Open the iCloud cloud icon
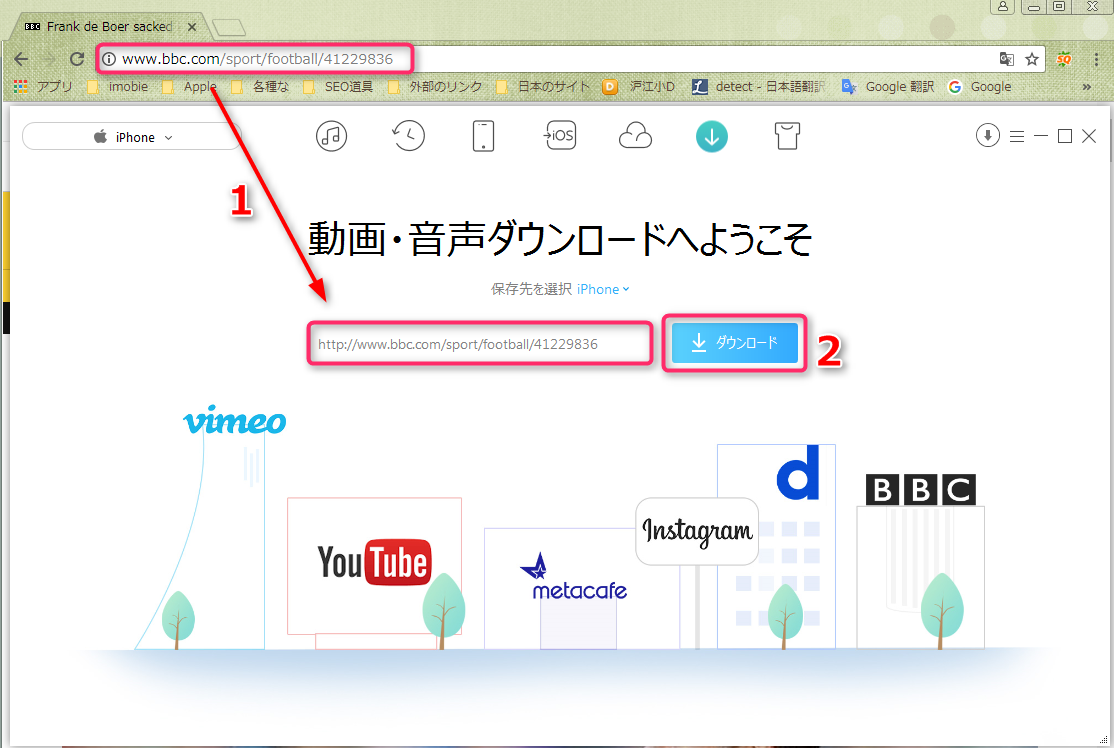This screenshot has width=1114, height=748. (635, 136)
